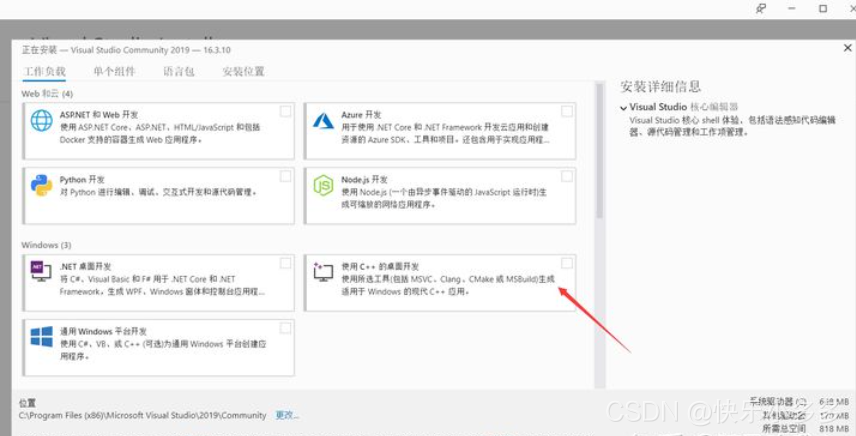The height and width of the screenshot is (436, 856).
Task: Click the ASP.NET 和 Web 开发 title
Action: pos(99,115)
